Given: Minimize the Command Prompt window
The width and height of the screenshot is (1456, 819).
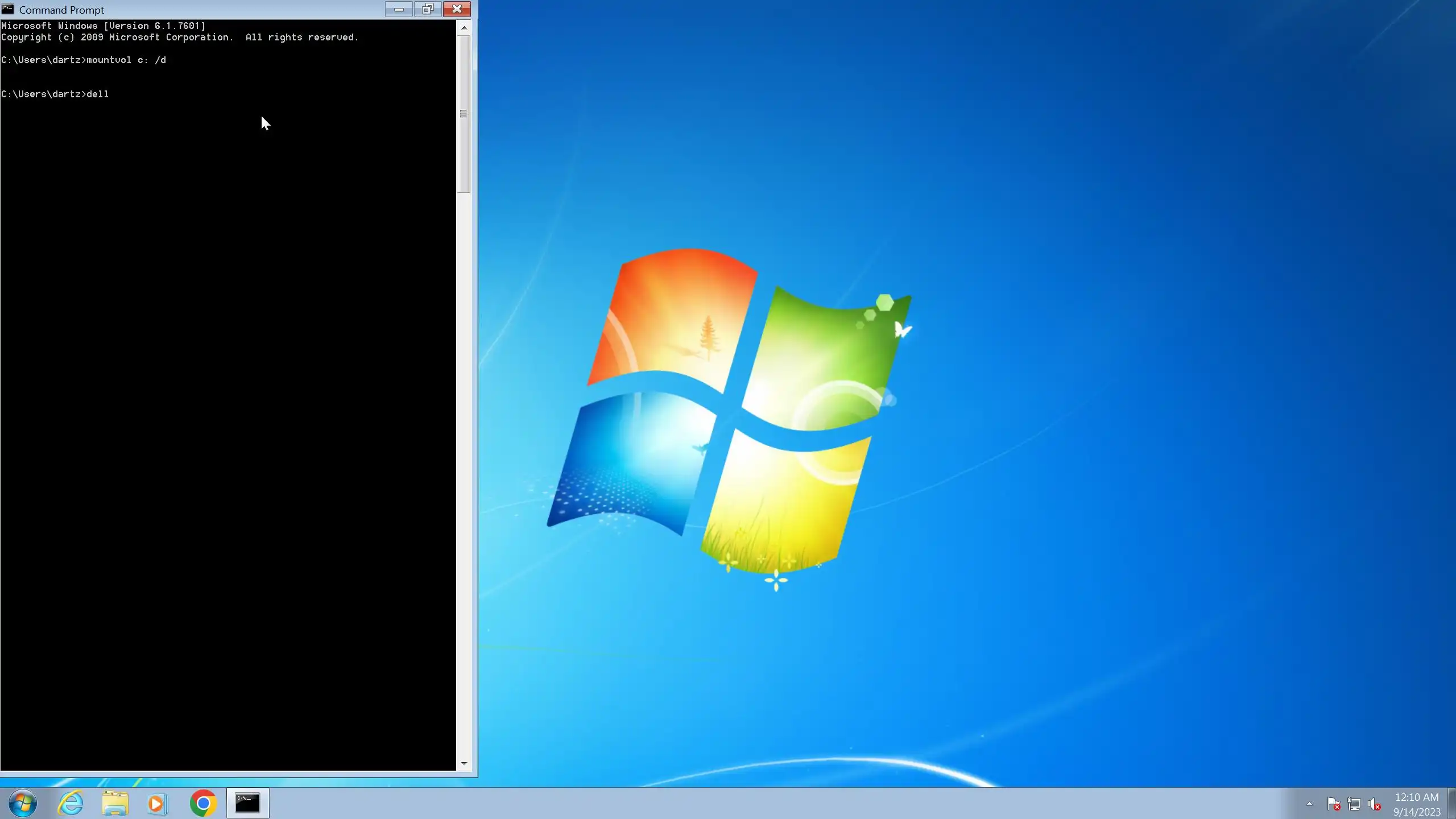Looking at the screenshot, I should pos(399,9).
